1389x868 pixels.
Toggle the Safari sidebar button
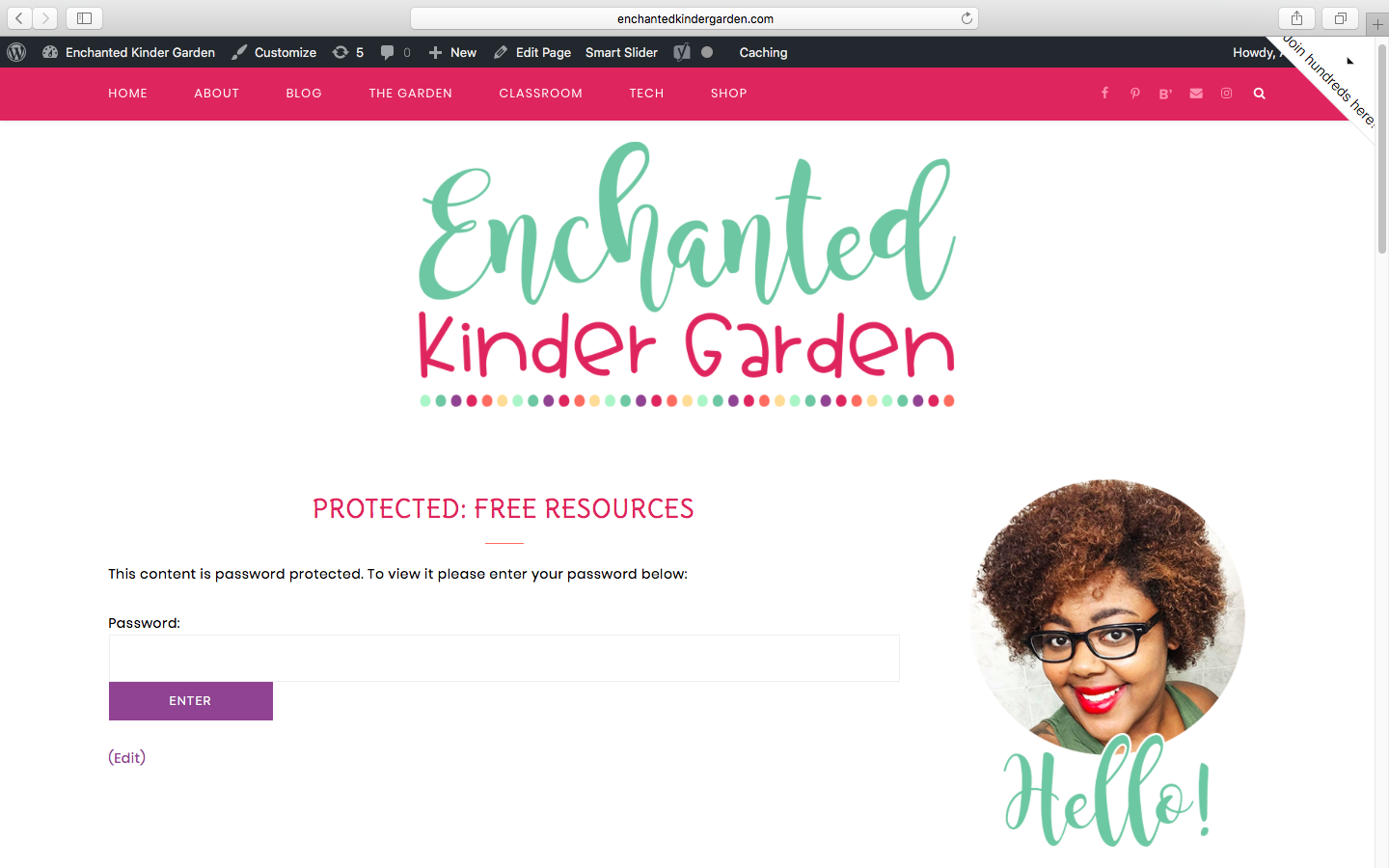[84, 18]
